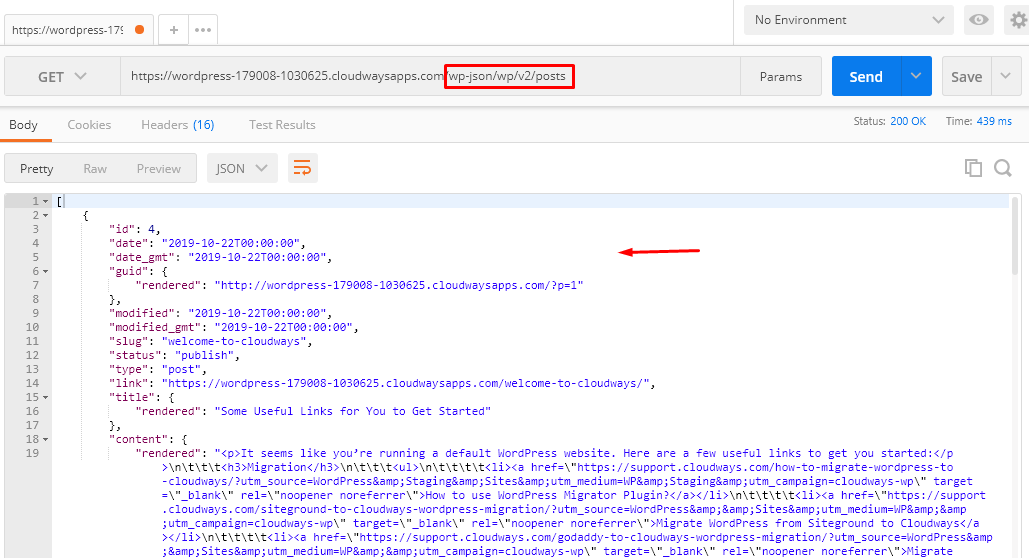Click the status "publish" value
The height and width of the screenshot is (558, 1029).
(204, 355)
